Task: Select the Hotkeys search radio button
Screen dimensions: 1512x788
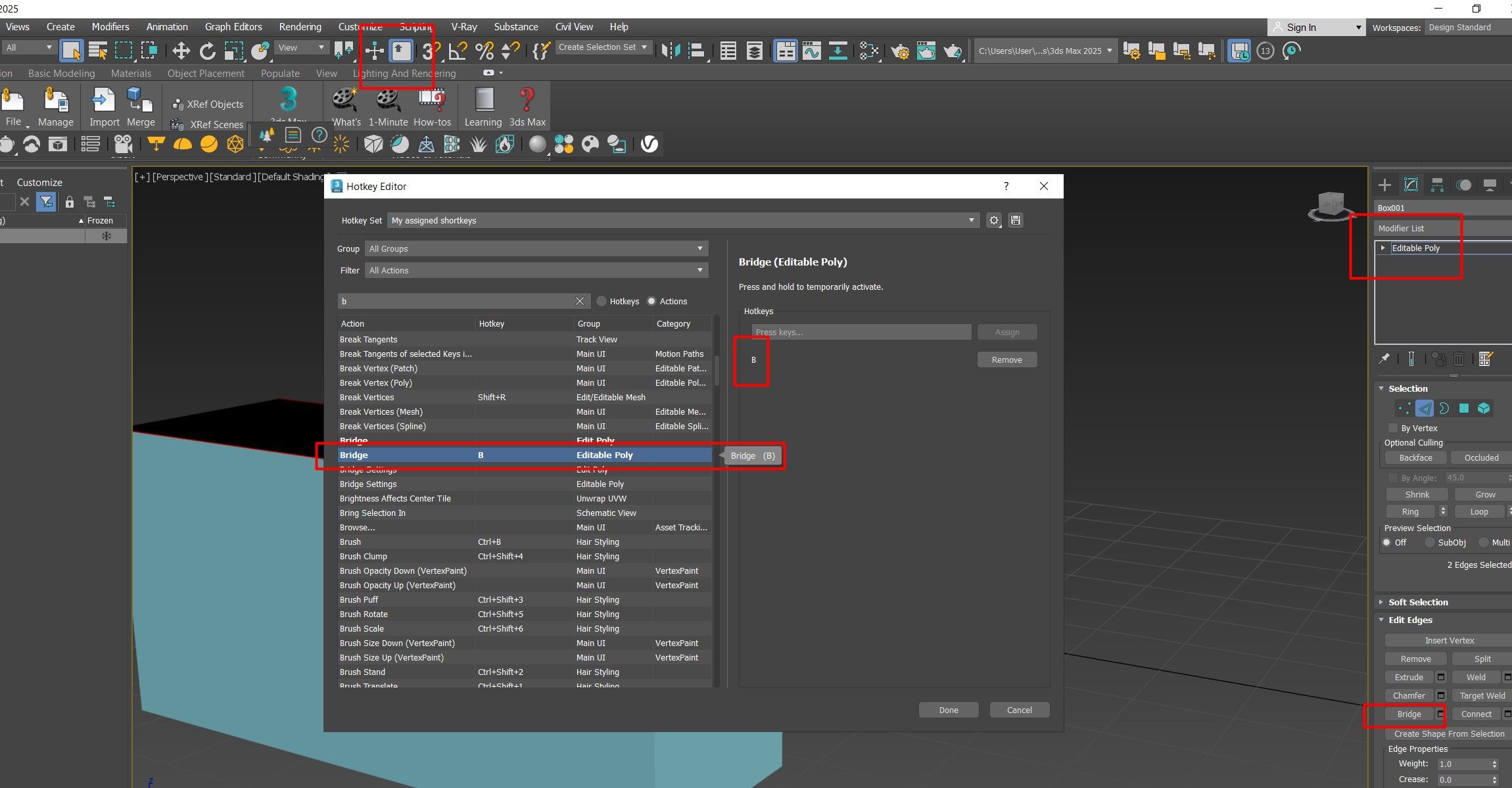Action: pos(602,301)
